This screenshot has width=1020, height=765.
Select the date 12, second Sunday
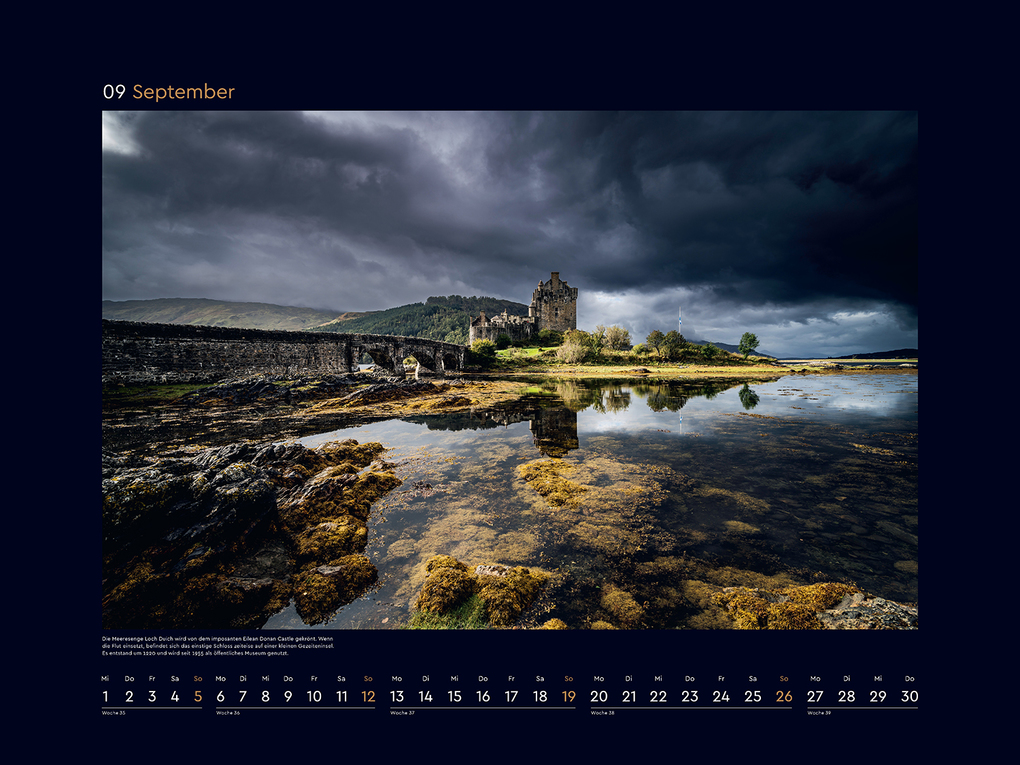(x=366, y=693)
